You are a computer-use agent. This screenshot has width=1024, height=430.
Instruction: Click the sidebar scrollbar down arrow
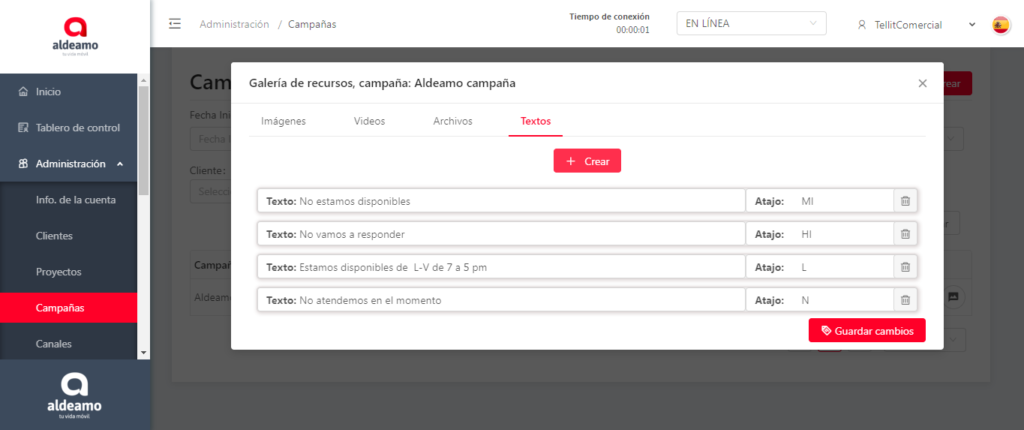pyautogui.click(x=144, y=352)
